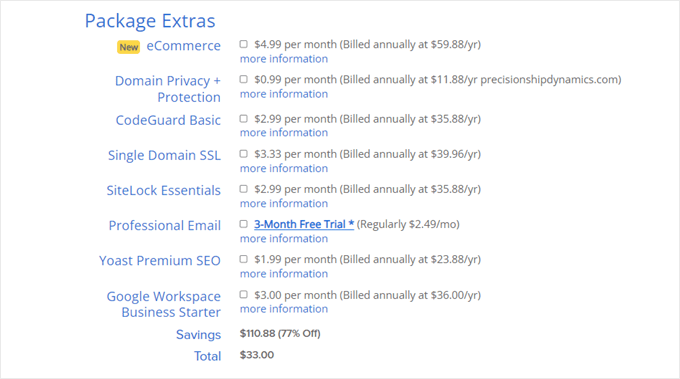Screen dimensions: 680x379
Task: Tick the Domain Privacy + Protection checkbox
Action: click(244, 79)
